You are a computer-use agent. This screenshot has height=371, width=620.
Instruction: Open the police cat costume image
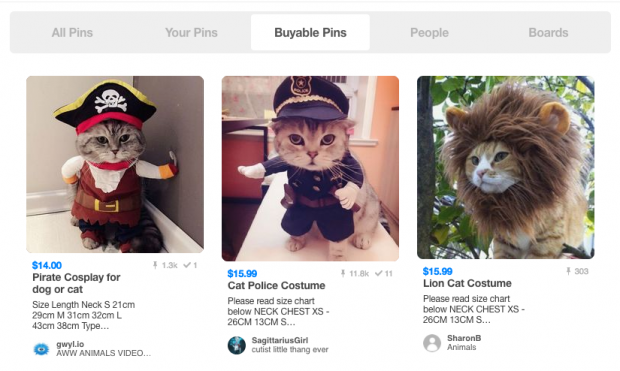310,168
